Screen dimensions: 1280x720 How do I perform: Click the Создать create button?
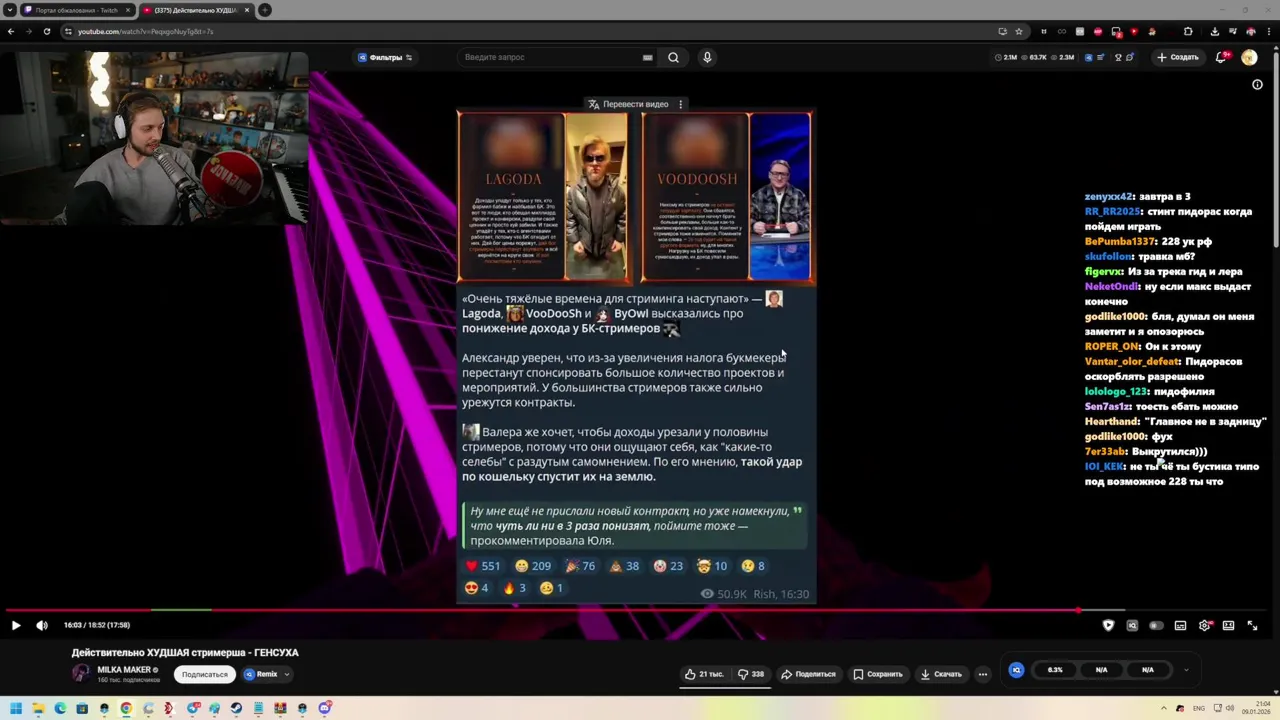[1177, 57]
